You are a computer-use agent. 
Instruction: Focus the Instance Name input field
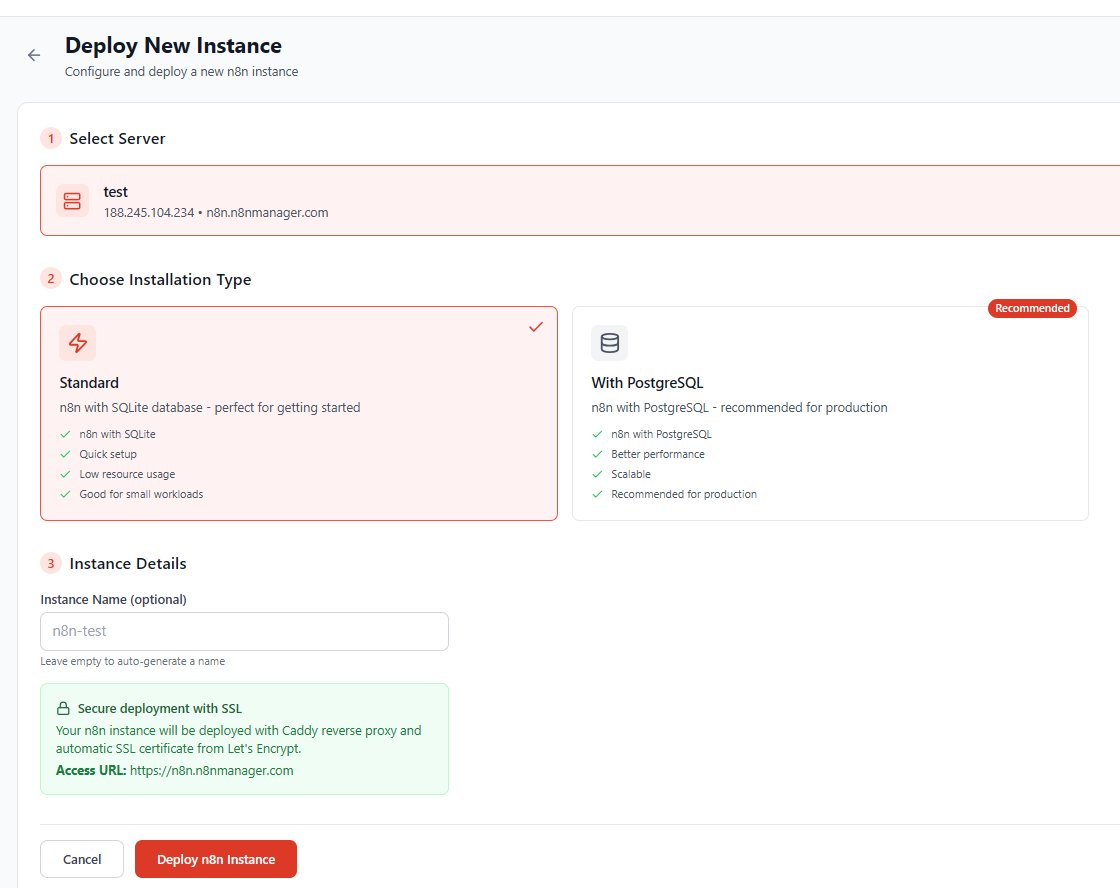click(244, 632)
